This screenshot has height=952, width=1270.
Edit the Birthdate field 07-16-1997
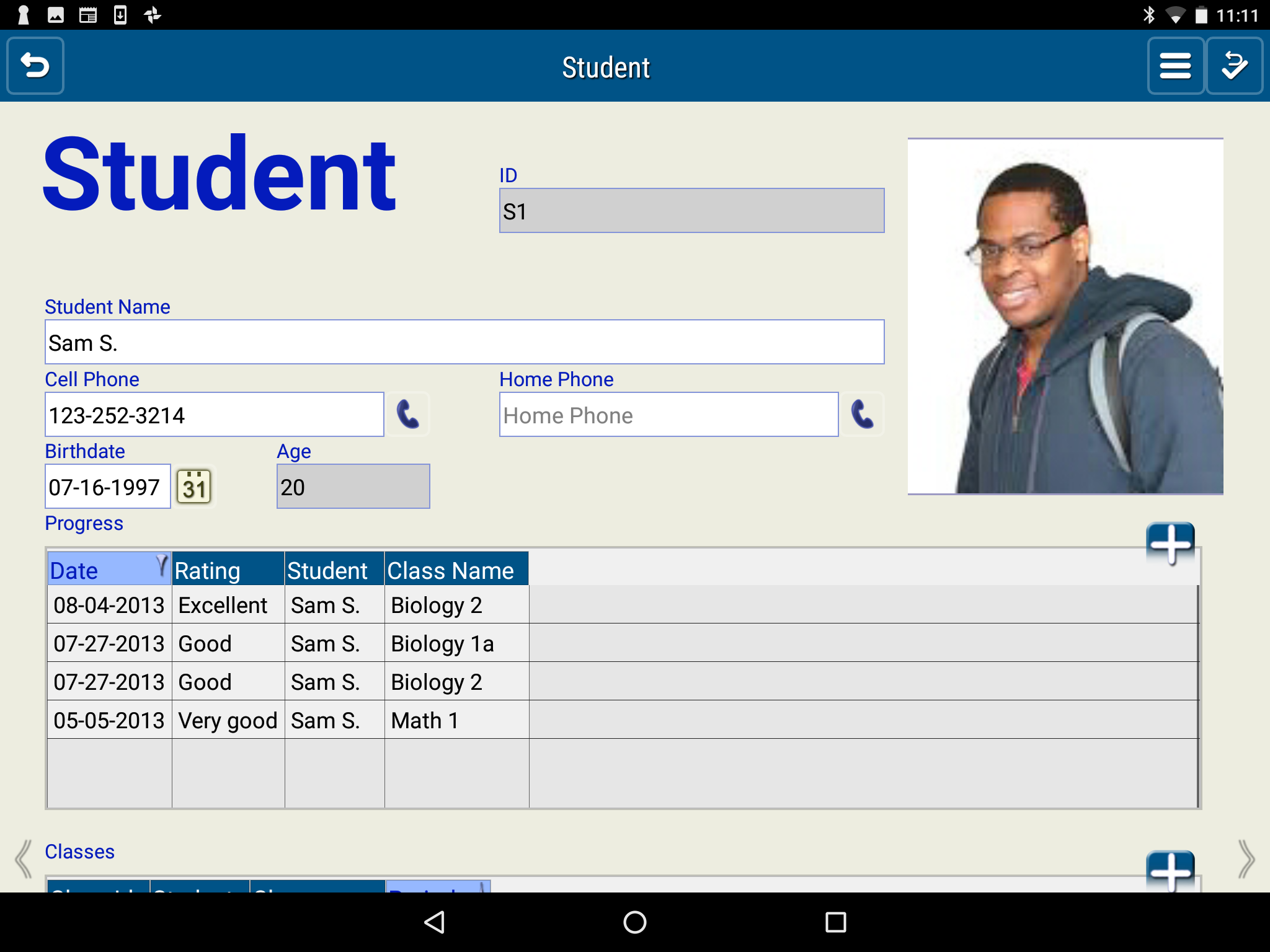(x=108, y=487)
